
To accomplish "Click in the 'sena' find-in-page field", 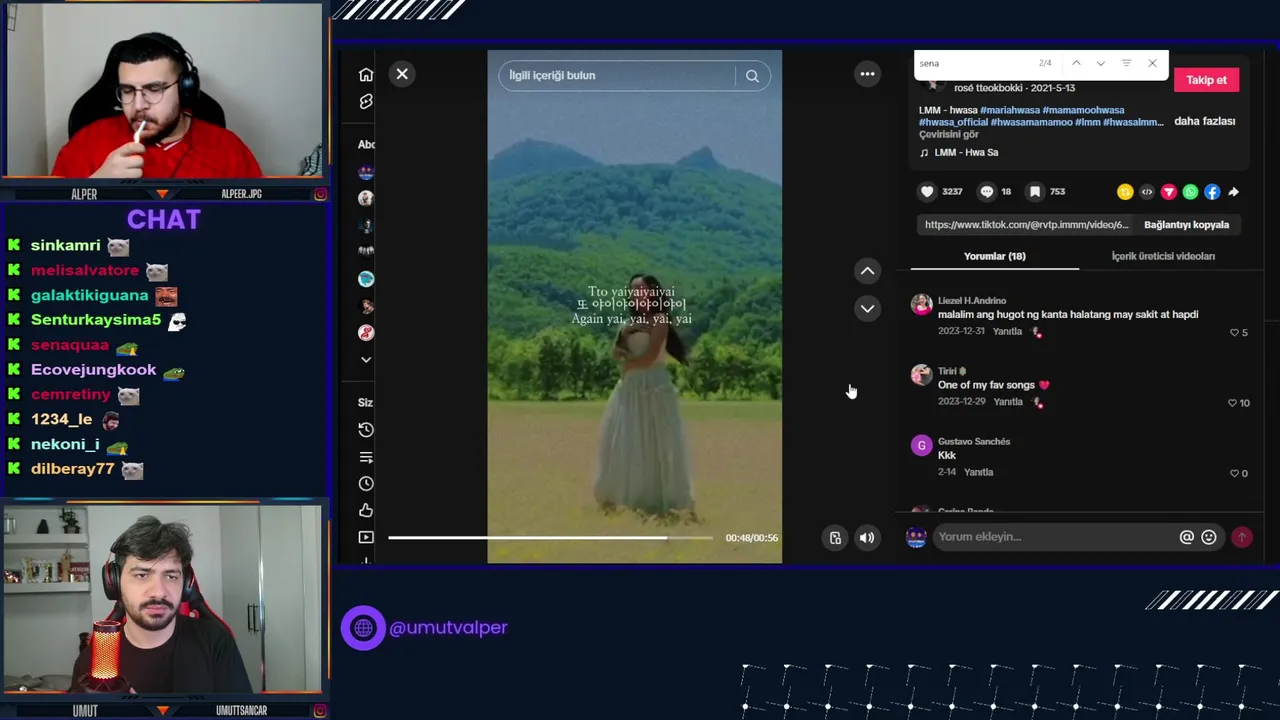I will tap(975, 63).
